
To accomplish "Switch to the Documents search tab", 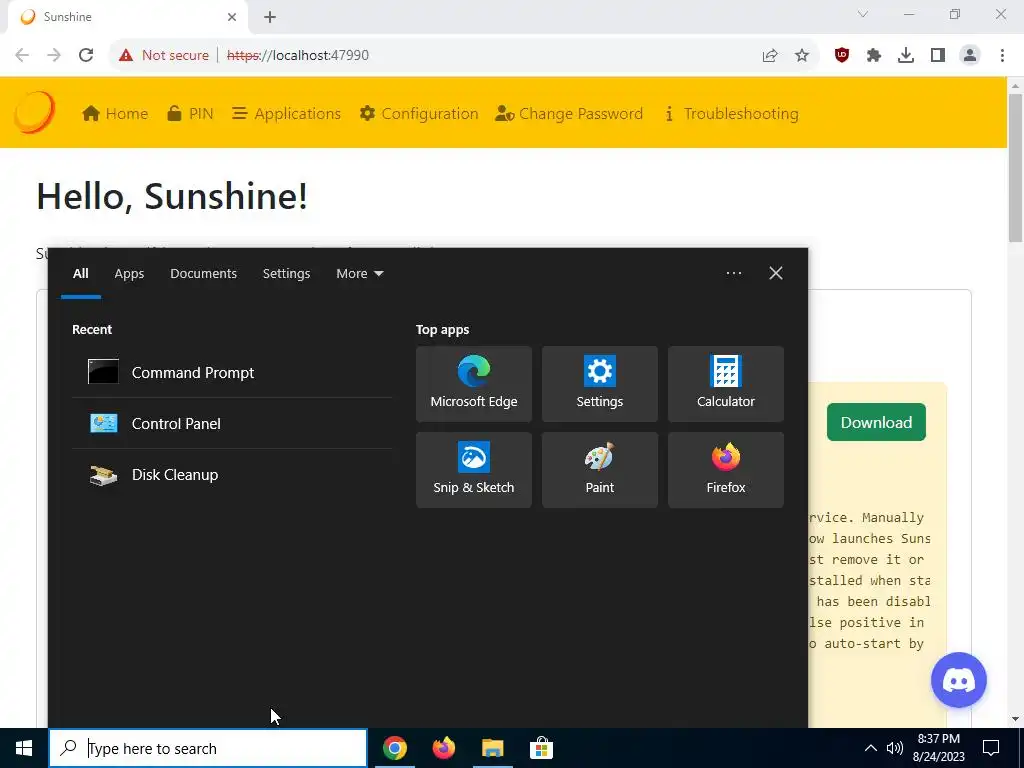I will click(203, 274).
